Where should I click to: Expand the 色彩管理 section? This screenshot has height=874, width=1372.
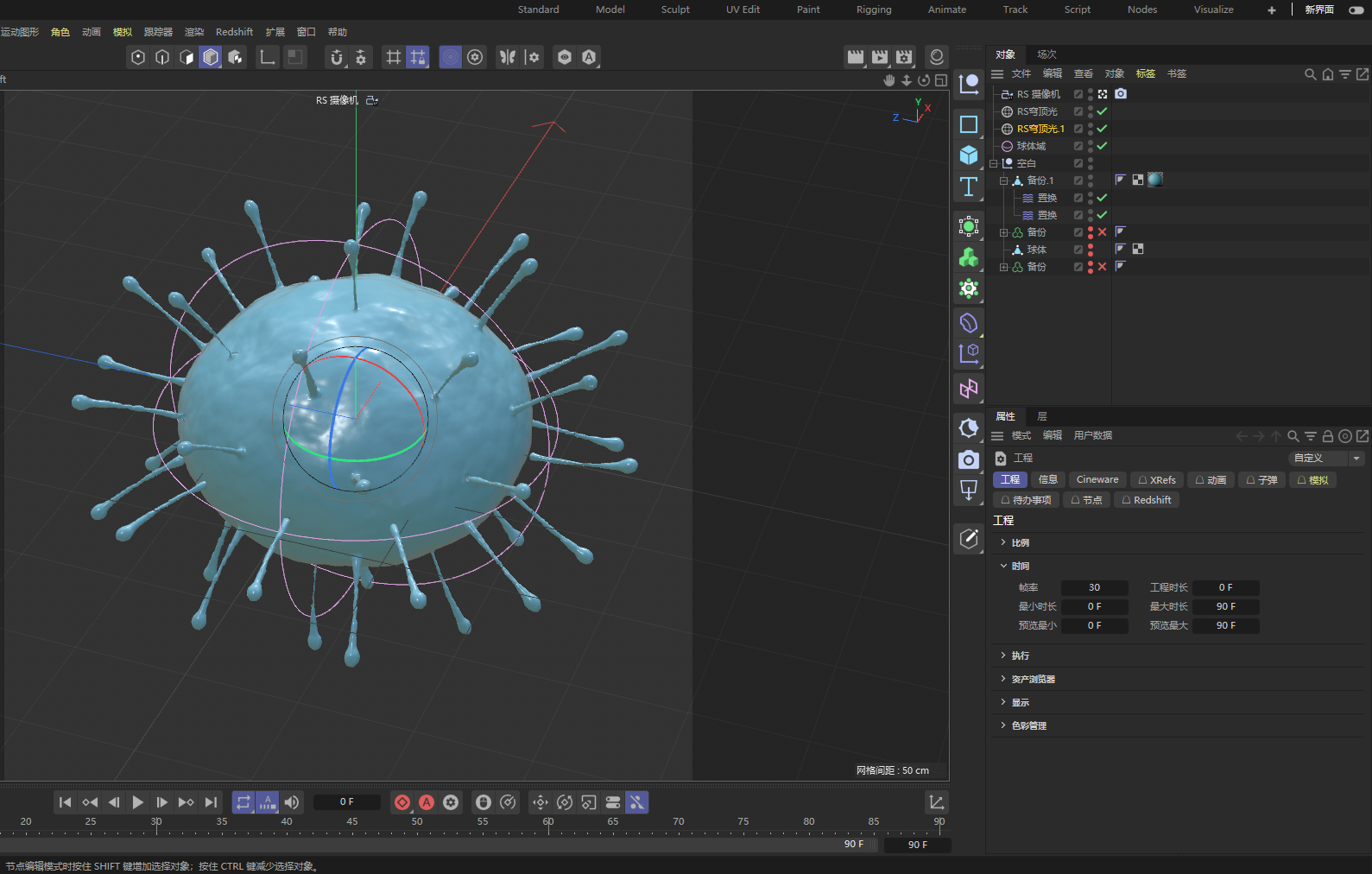pos(1003,725)
